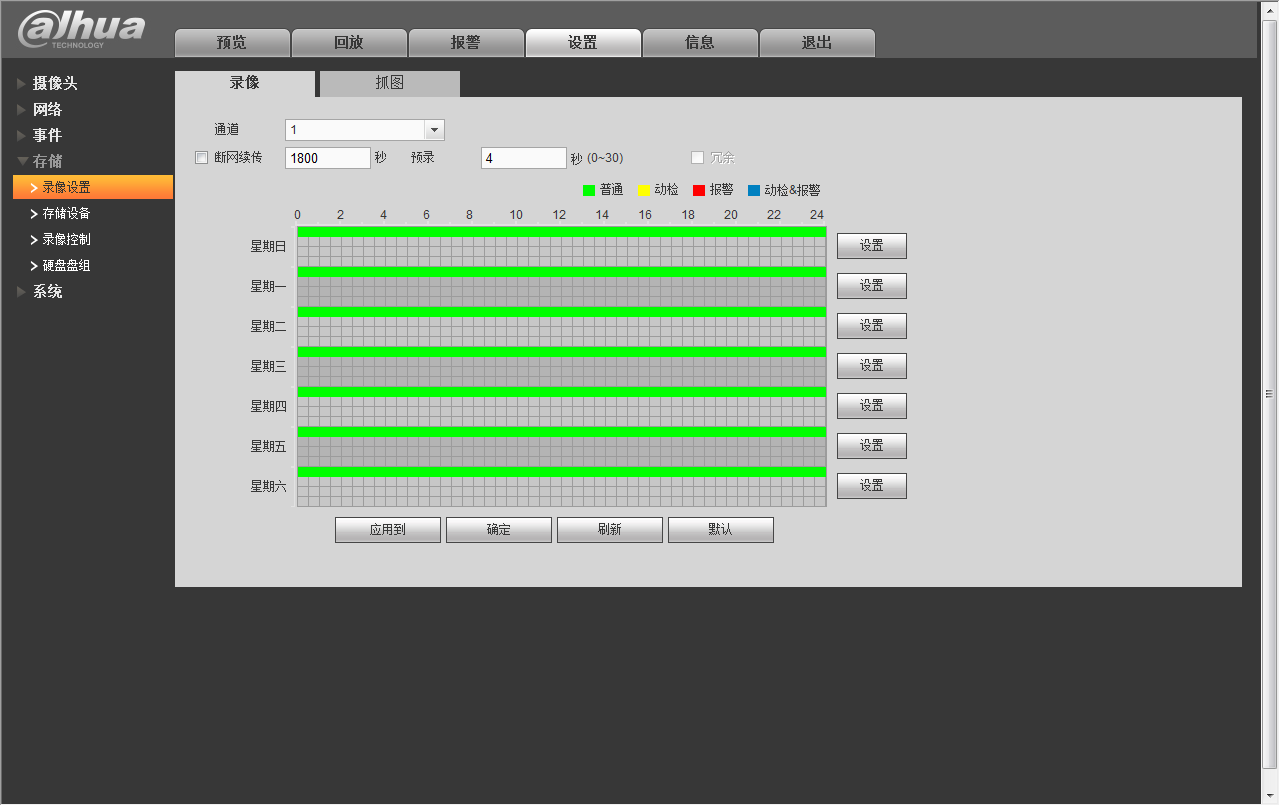Click the Dahua logo icon

(x=81, y=29)
